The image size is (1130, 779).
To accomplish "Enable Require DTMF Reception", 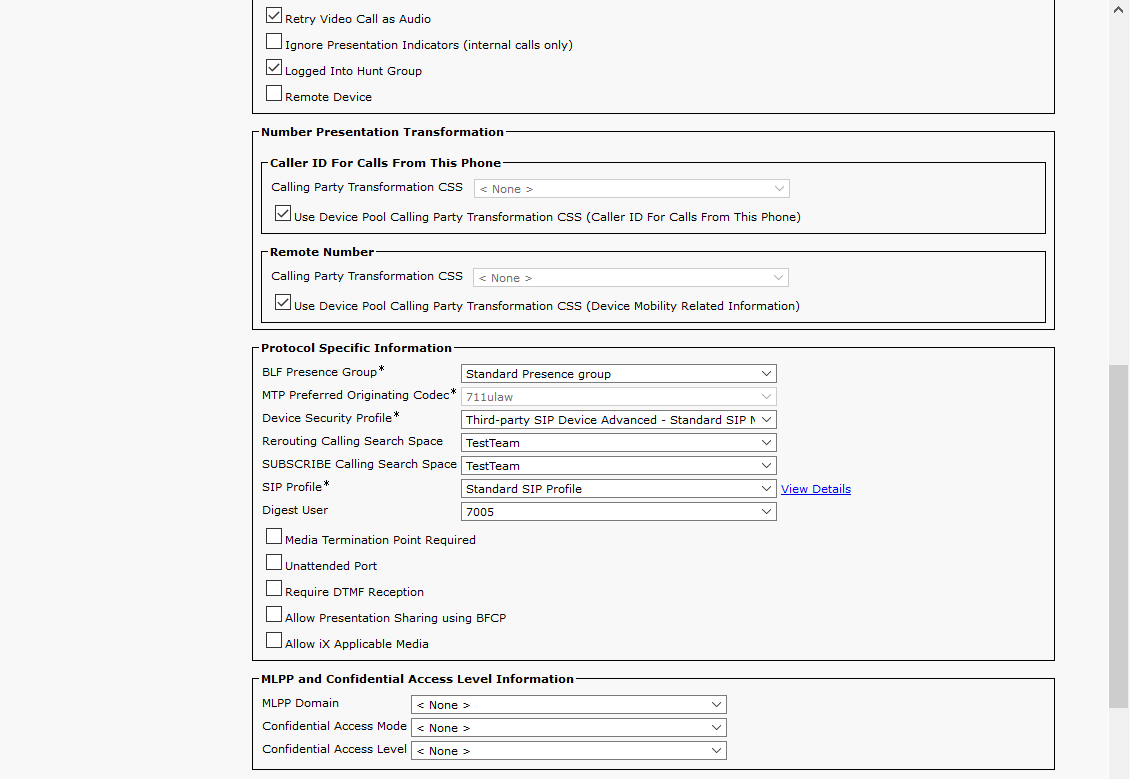I will tap(274, 590).
